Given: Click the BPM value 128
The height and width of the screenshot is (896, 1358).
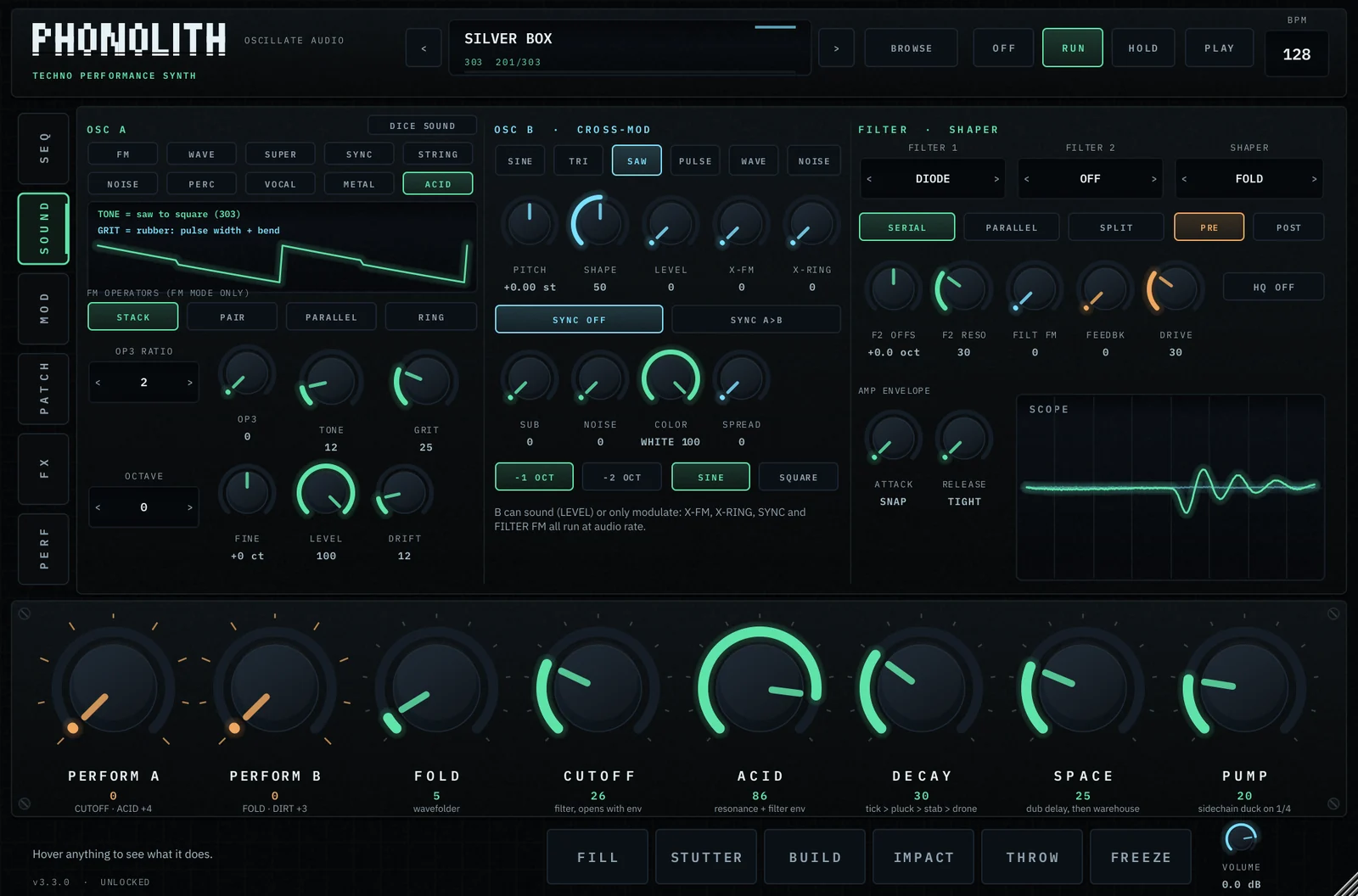Looking at the screenshot, I should [1296, 54].
